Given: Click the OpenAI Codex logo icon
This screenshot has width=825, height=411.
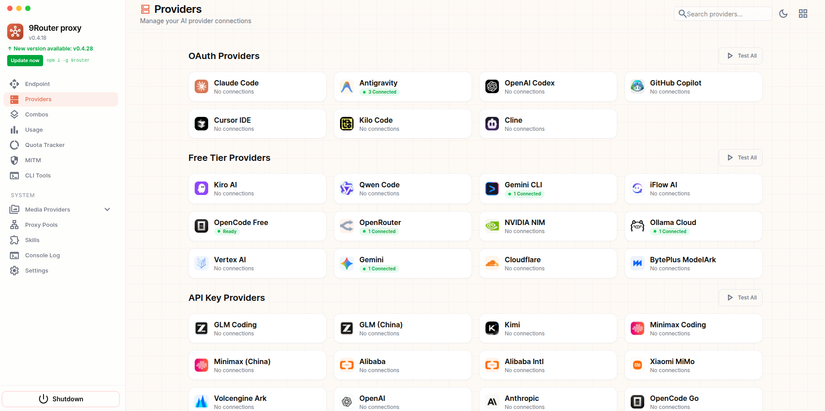Looking at the screenshot, I should pos(492,87).
